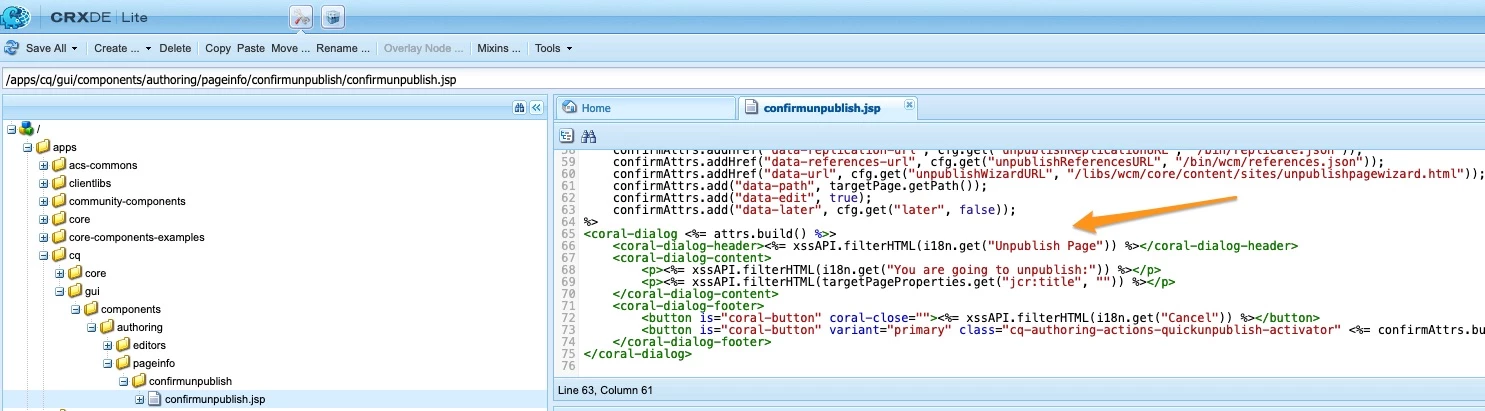The width and height of the screenshot is (1485, 411).
Task: Click the closing </coral-dialog> tag line
Action: coord(637,354)
